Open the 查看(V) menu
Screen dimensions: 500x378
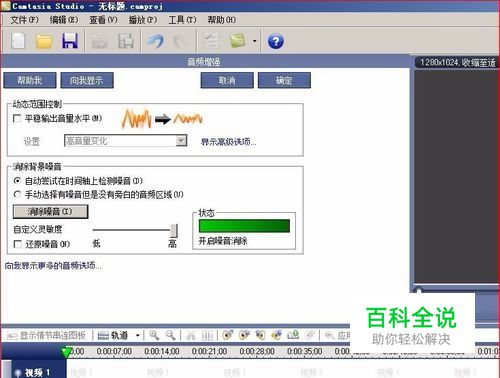(x=103, y=20)
